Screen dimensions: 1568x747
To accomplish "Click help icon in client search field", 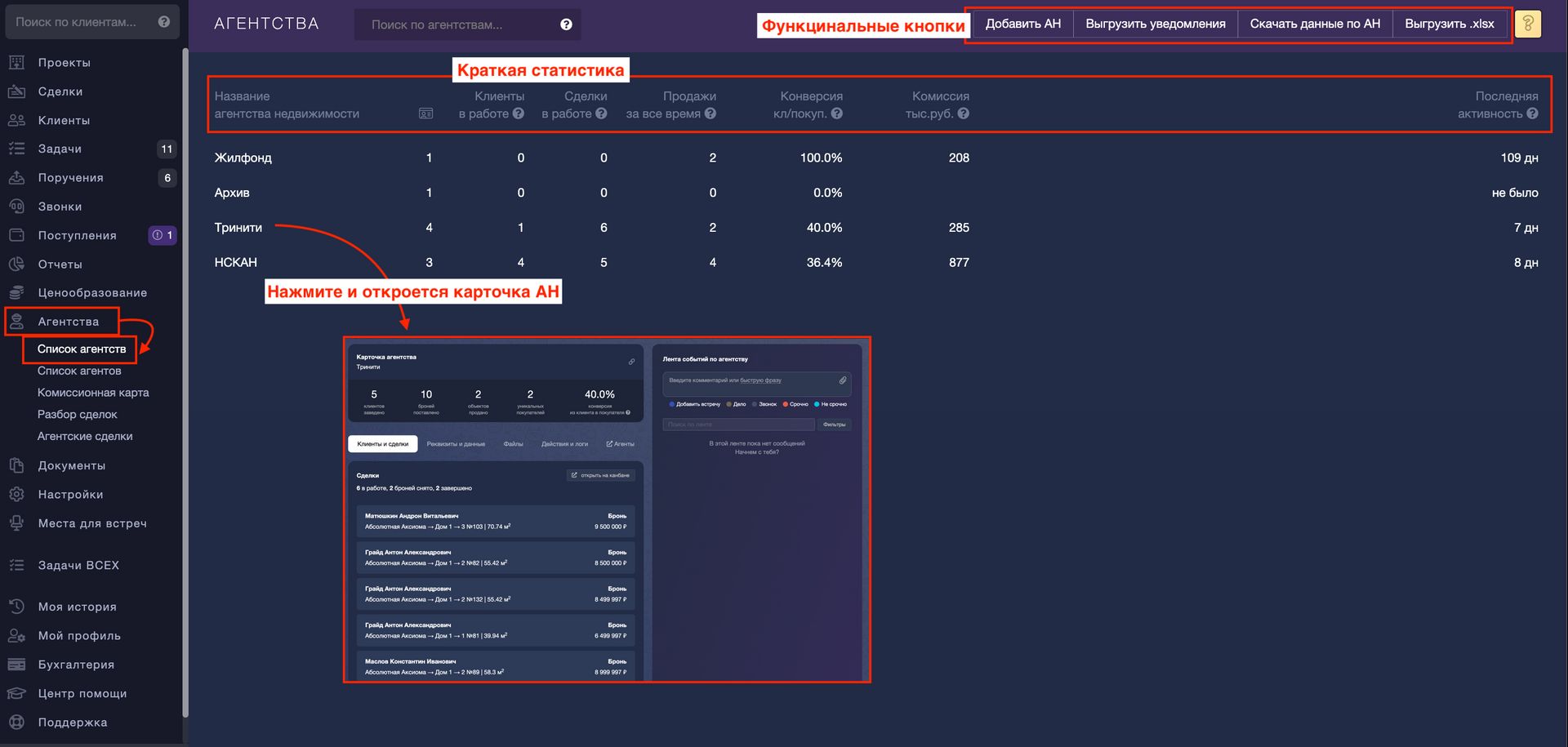I will pos(164,22).
